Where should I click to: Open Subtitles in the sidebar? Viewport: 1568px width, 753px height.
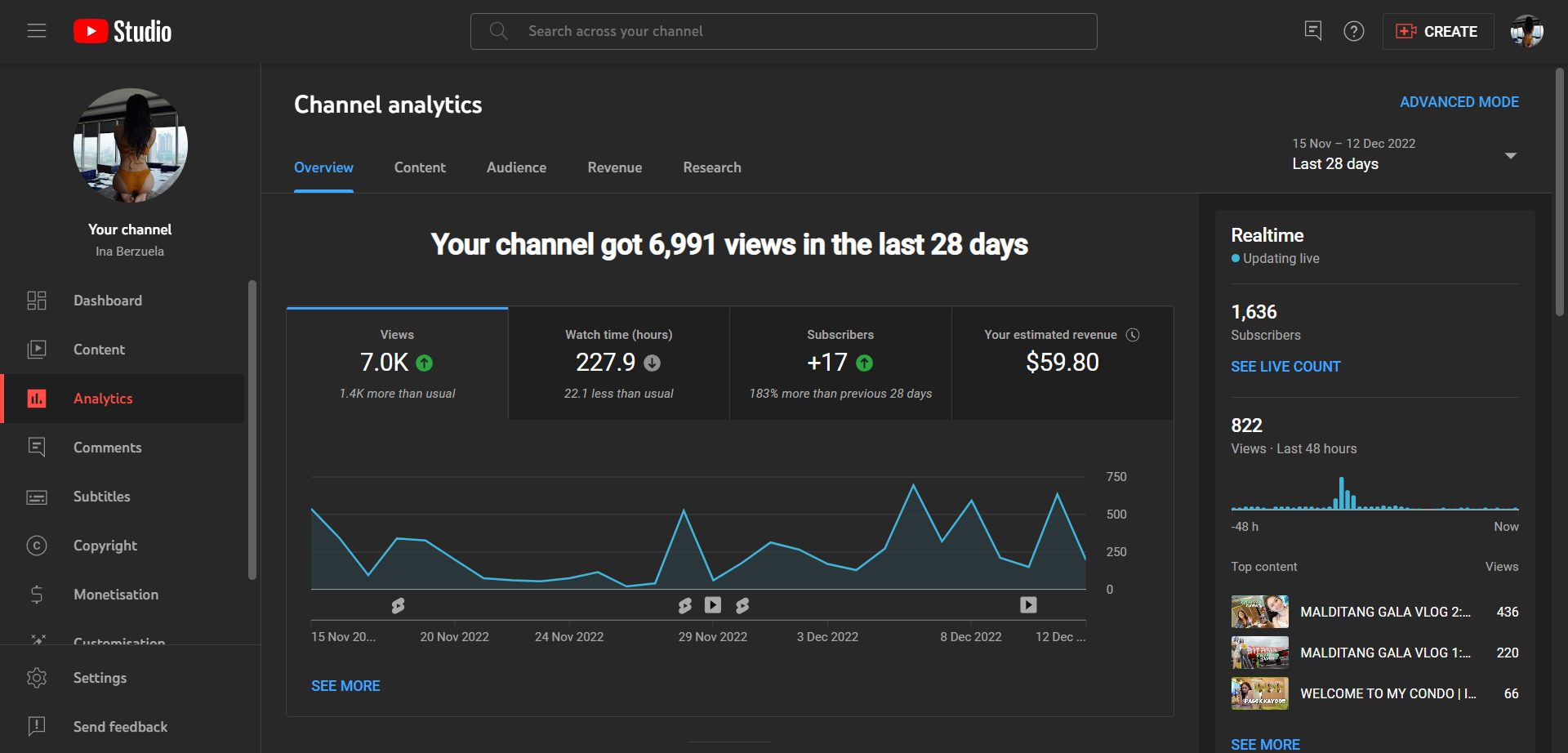tap(122, 497)
